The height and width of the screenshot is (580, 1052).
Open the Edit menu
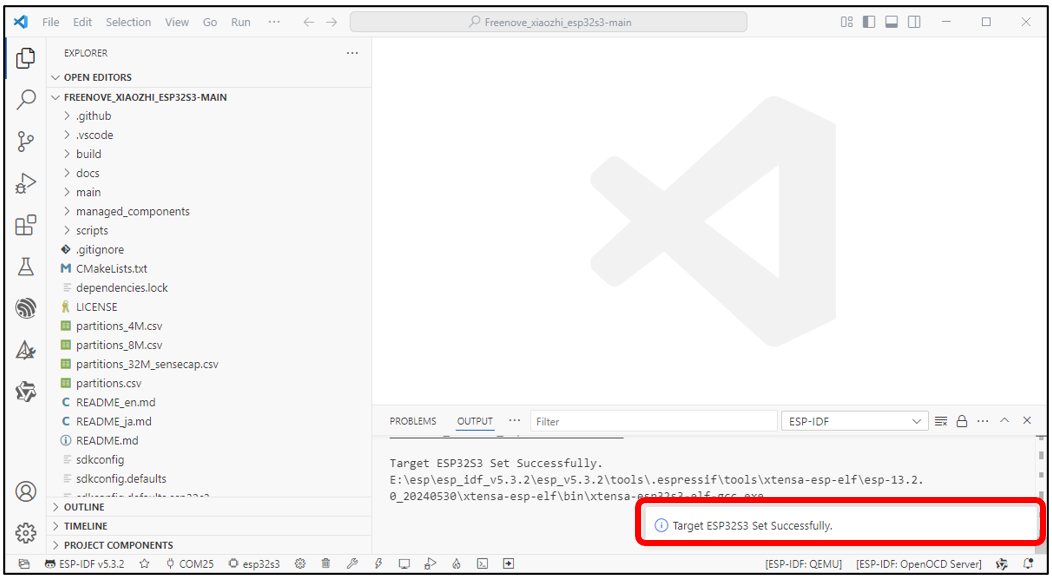[x=83, y=22]
